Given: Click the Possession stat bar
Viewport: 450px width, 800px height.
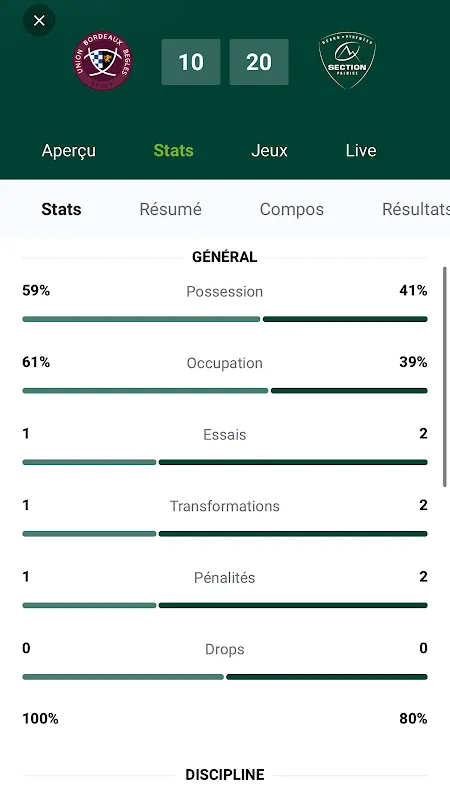Looking at the screenshot, I should 225,319.
